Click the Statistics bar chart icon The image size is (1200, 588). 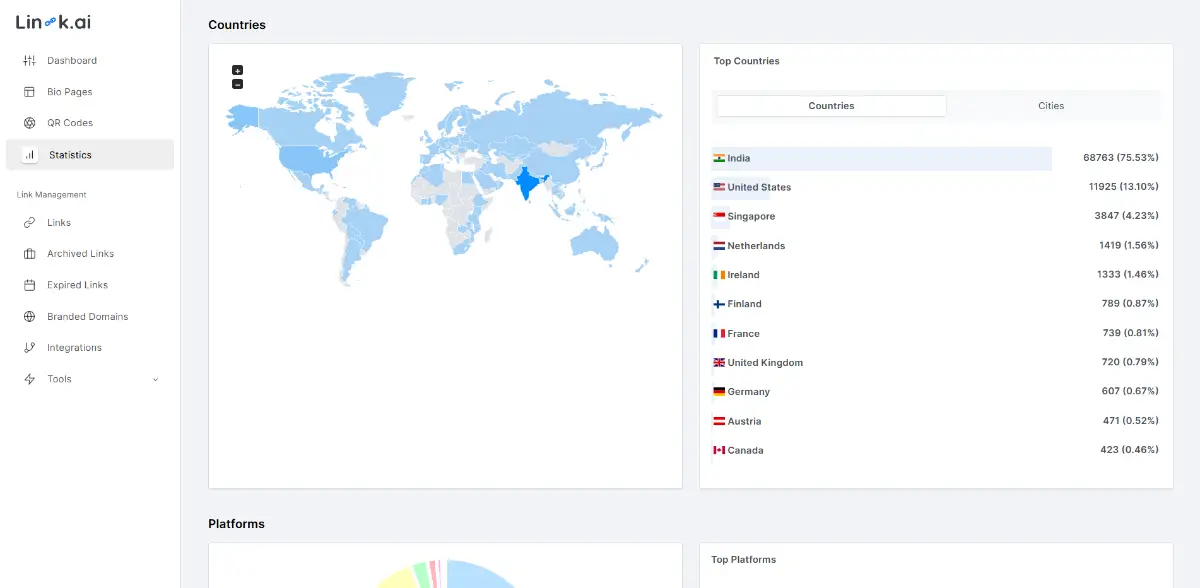pos(30,155)
